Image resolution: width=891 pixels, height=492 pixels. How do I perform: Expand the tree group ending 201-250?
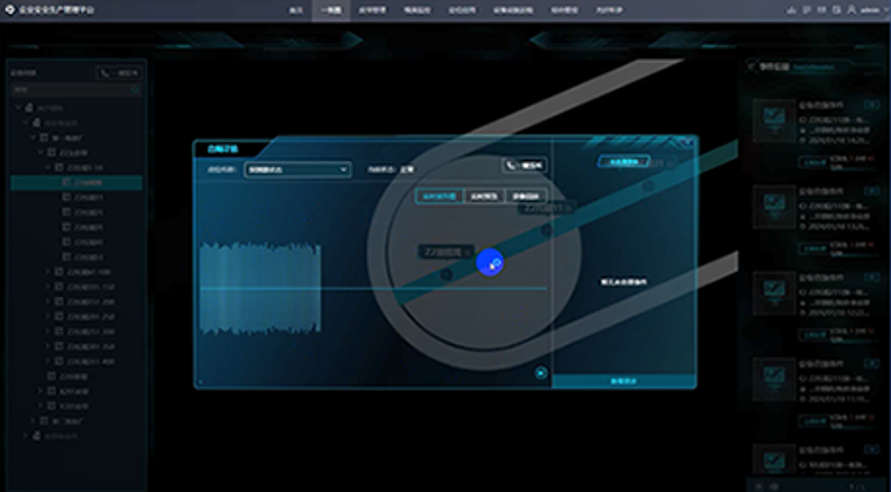[x=48, y=316]
